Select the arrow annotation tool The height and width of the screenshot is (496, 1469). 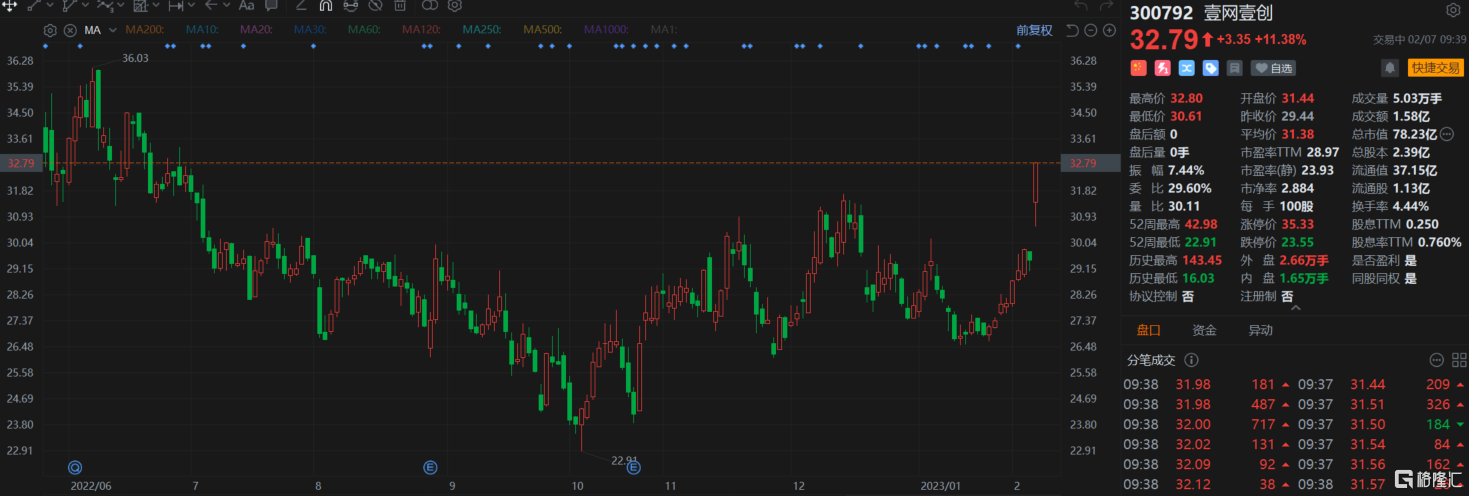(212, 6)
